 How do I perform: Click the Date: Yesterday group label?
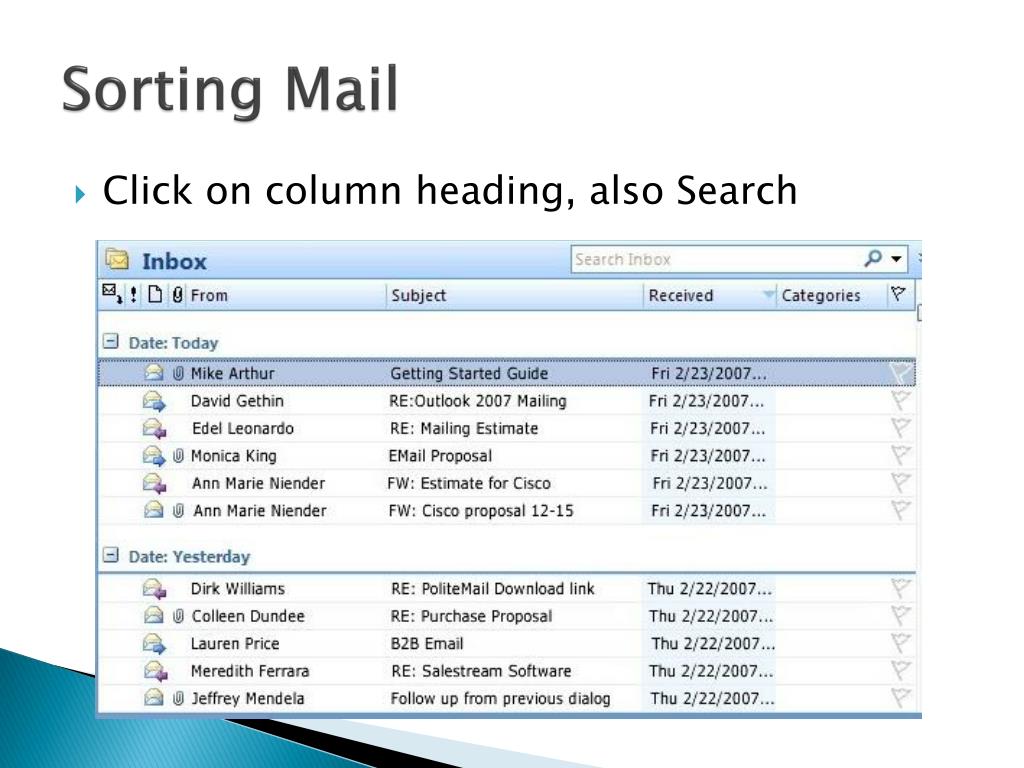(x=189, y=557)
